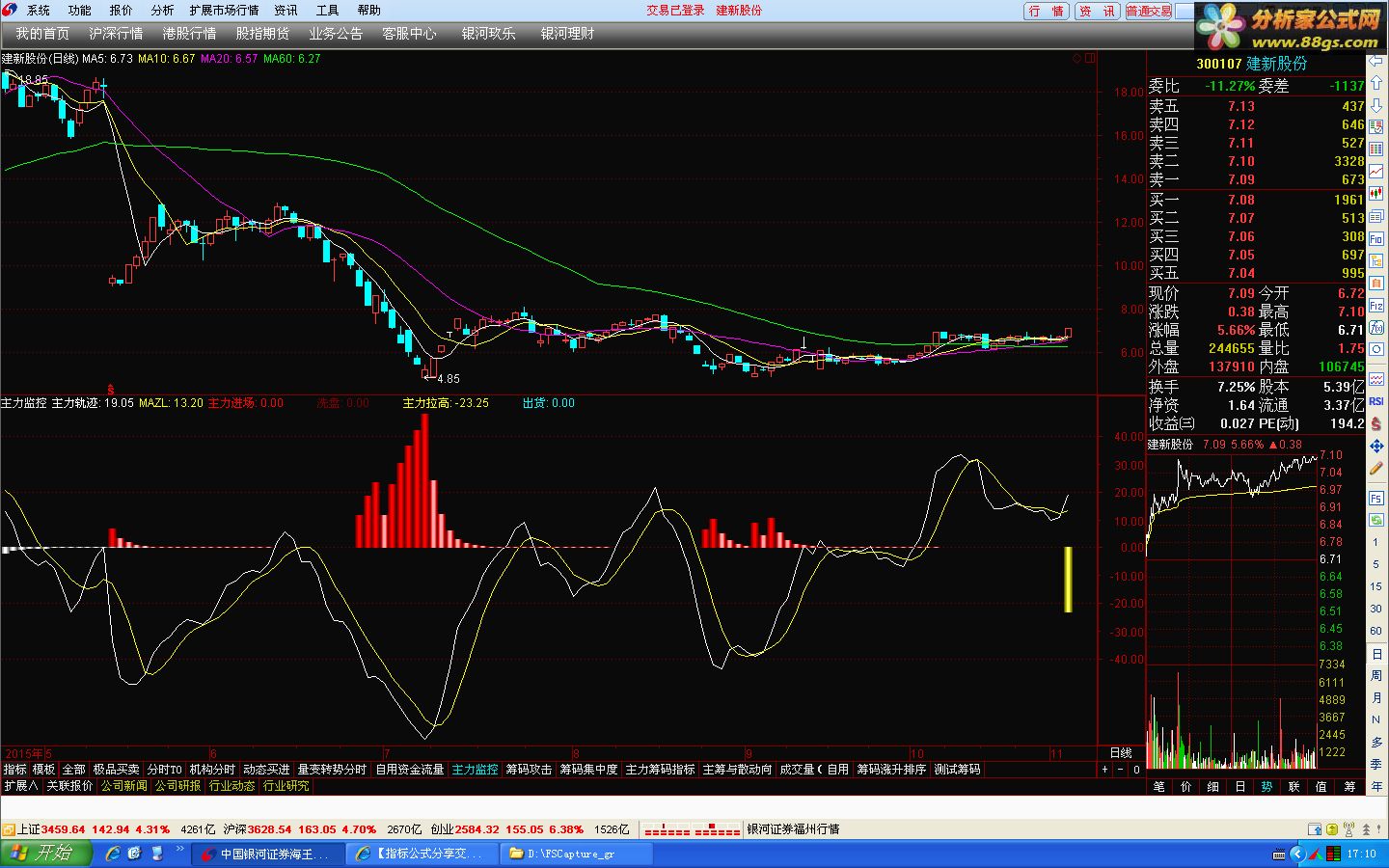The image size is (1389, 868).
Task: Click the up arrow icon for previous stock
Action: pos(1376,83)
